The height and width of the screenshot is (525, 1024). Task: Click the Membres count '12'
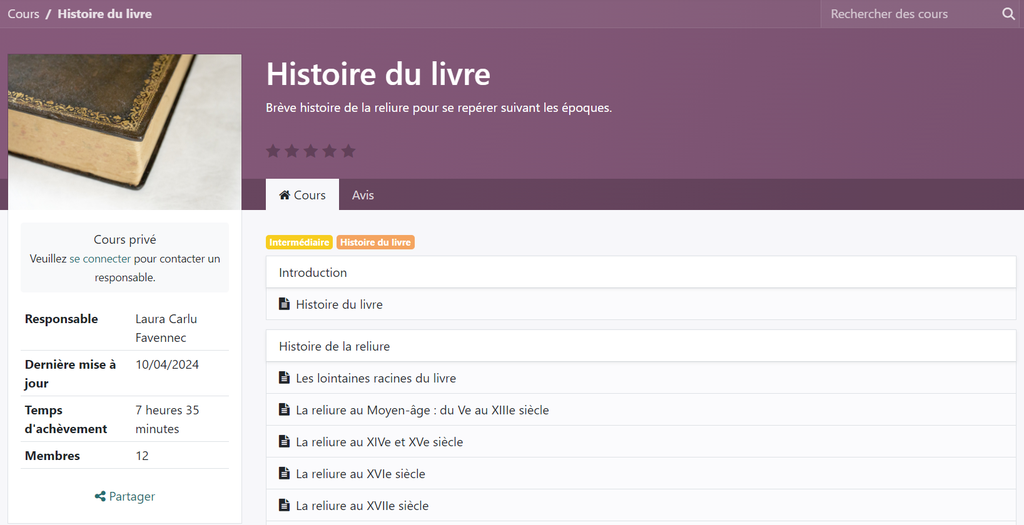pos(142,456)
